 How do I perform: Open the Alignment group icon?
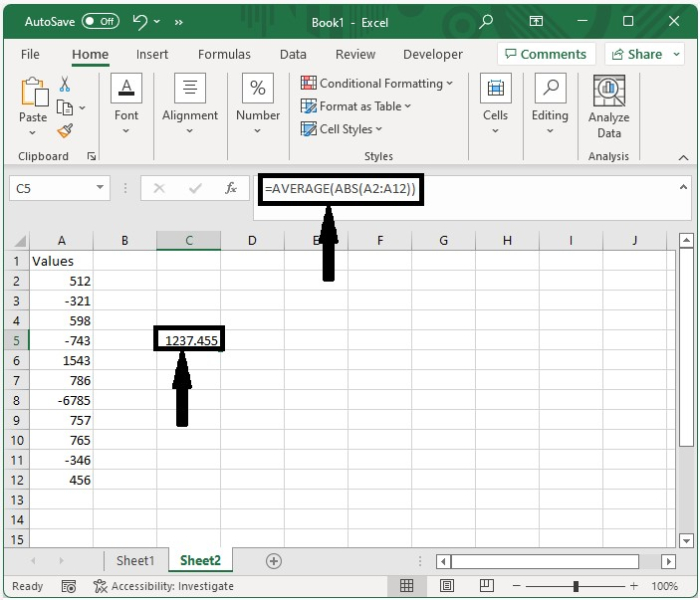[190, 88]
